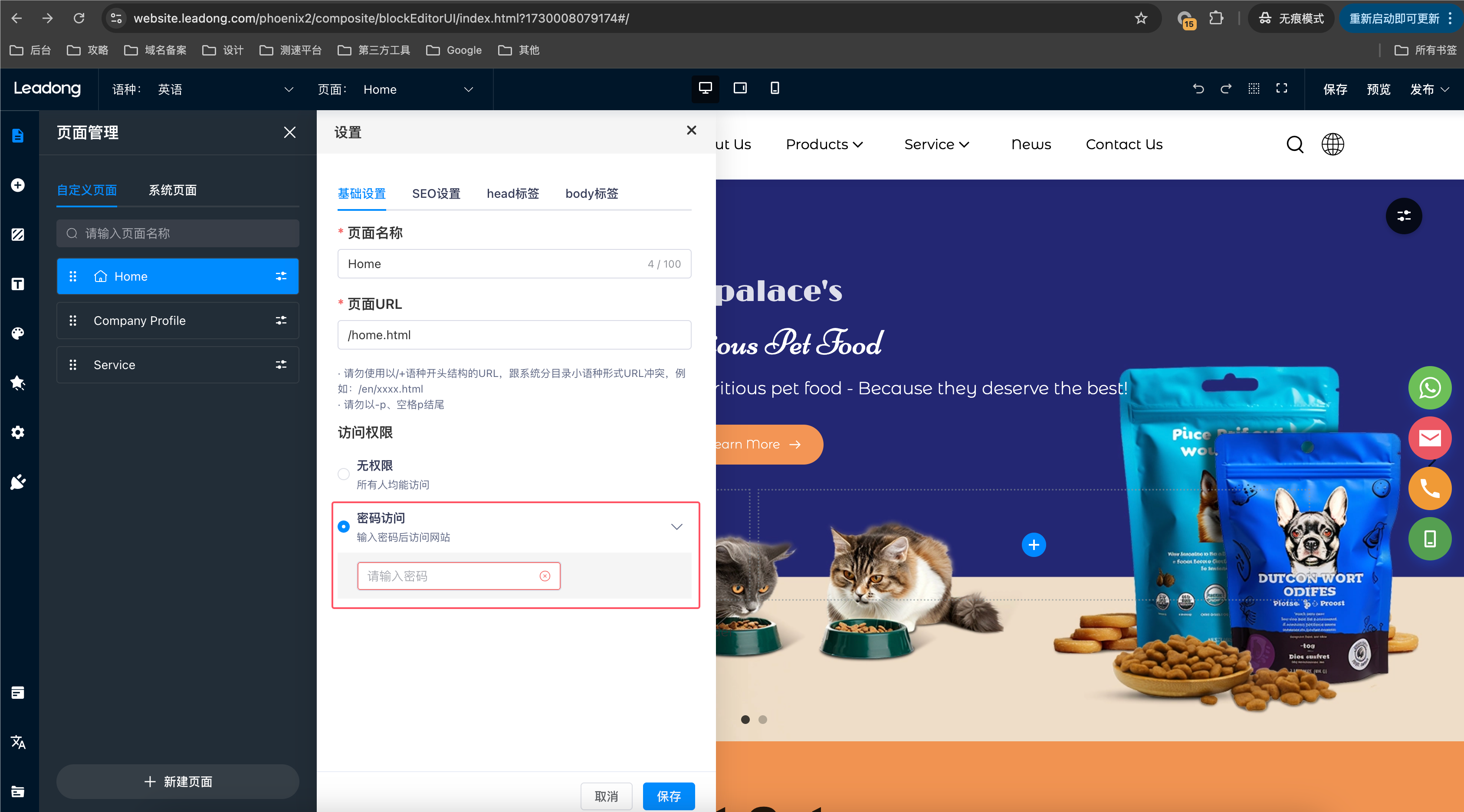Viewport: 1464px width, 812px height.
Task: Click the blue 保存 button in the settings dialog
Action: (x=668, y=796)
